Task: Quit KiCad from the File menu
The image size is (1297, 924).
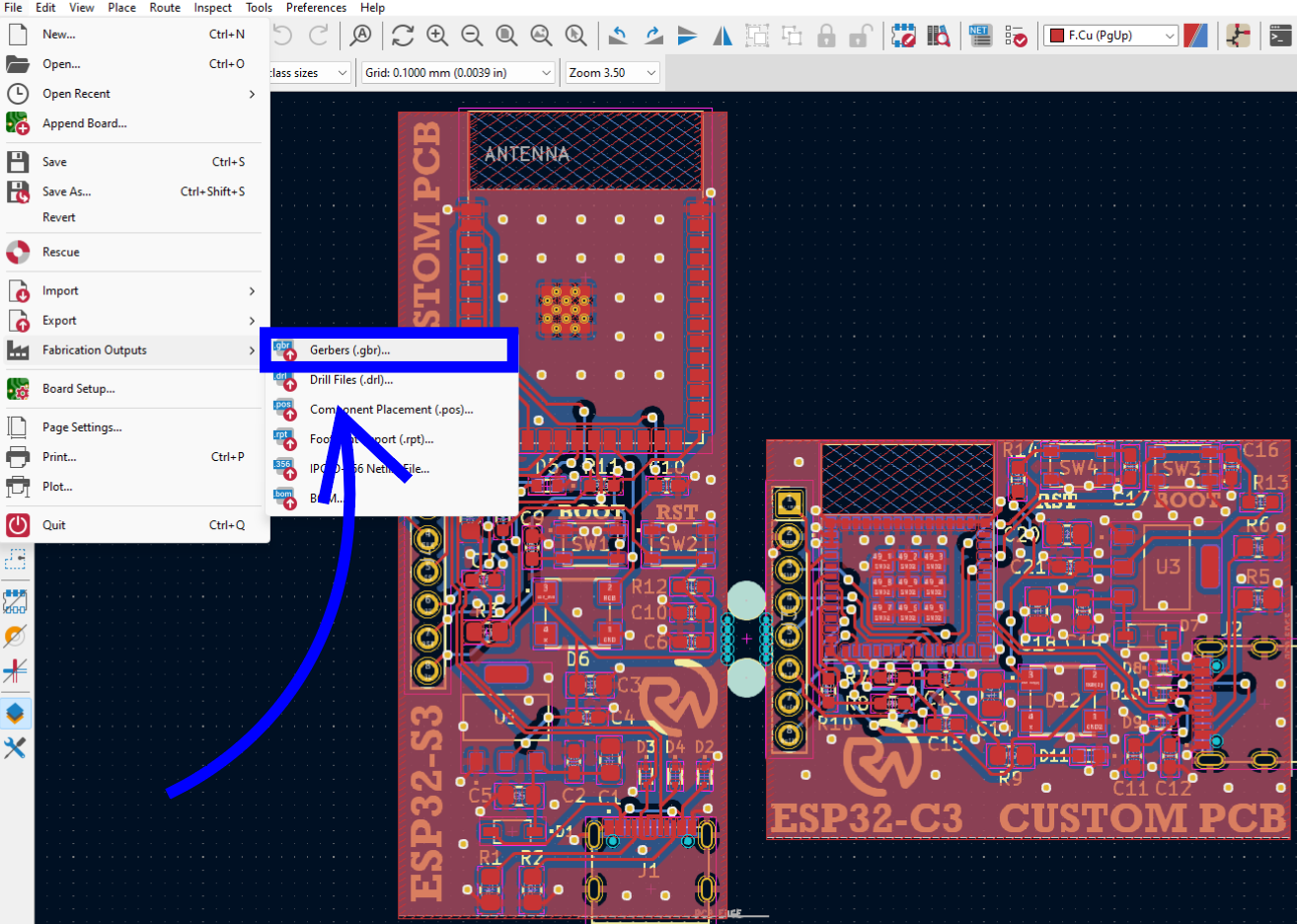Action: [134, 525]
